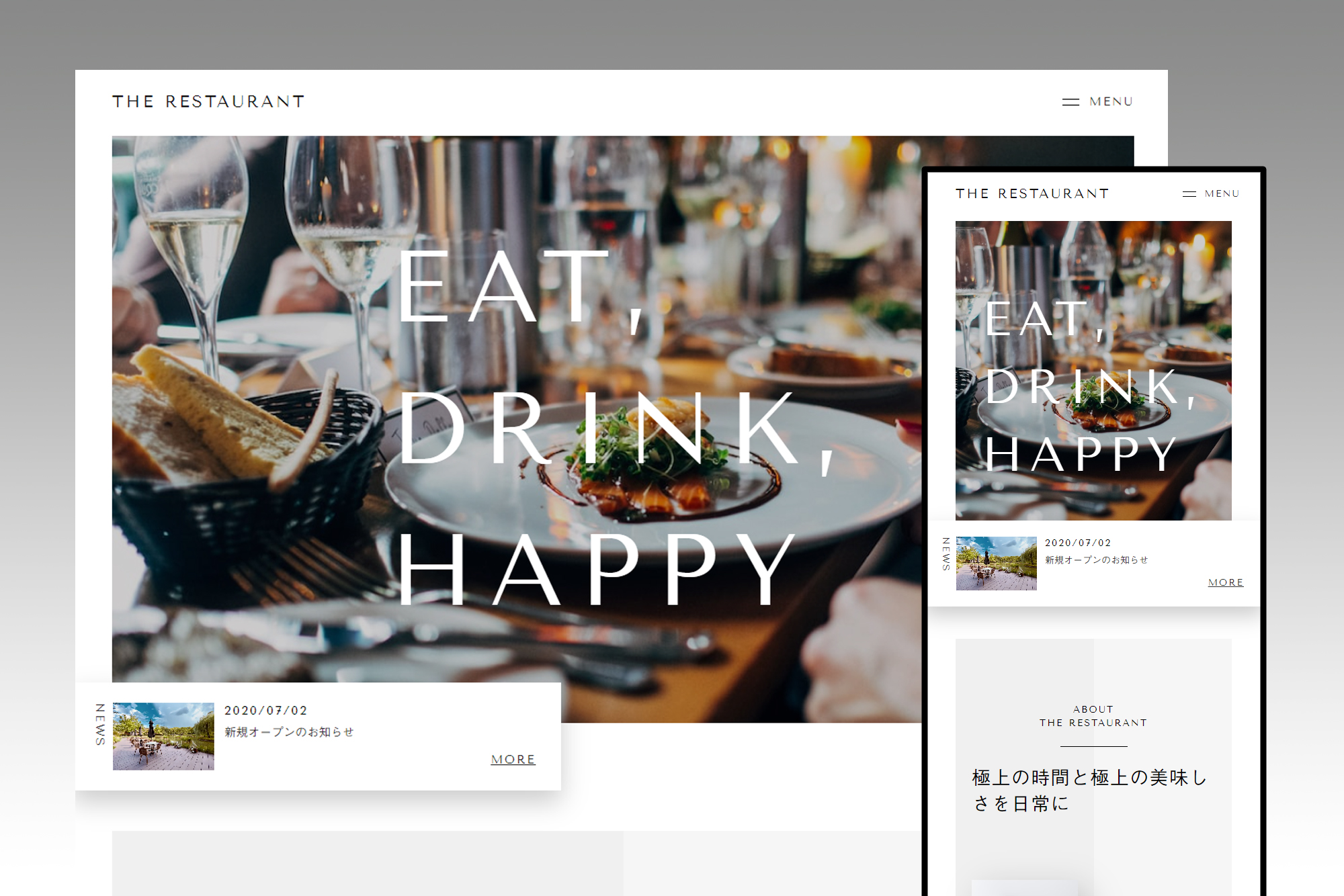Click 新規オープンのお知らせ title in mobile news
1344x896 pixels.
(1096, 559)
